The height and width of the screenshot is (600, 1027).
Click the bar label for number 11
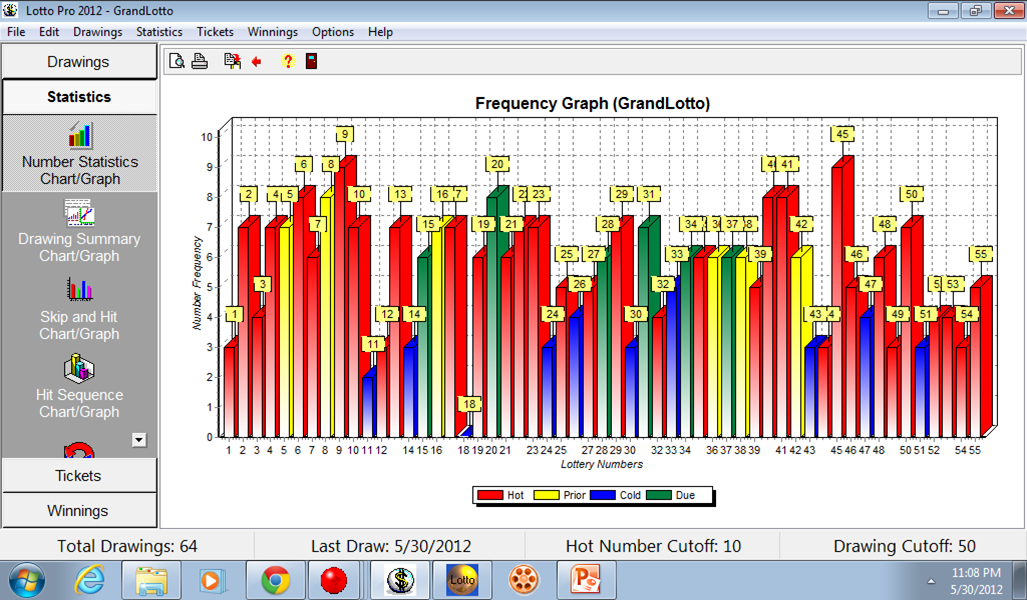click(373, 344)
